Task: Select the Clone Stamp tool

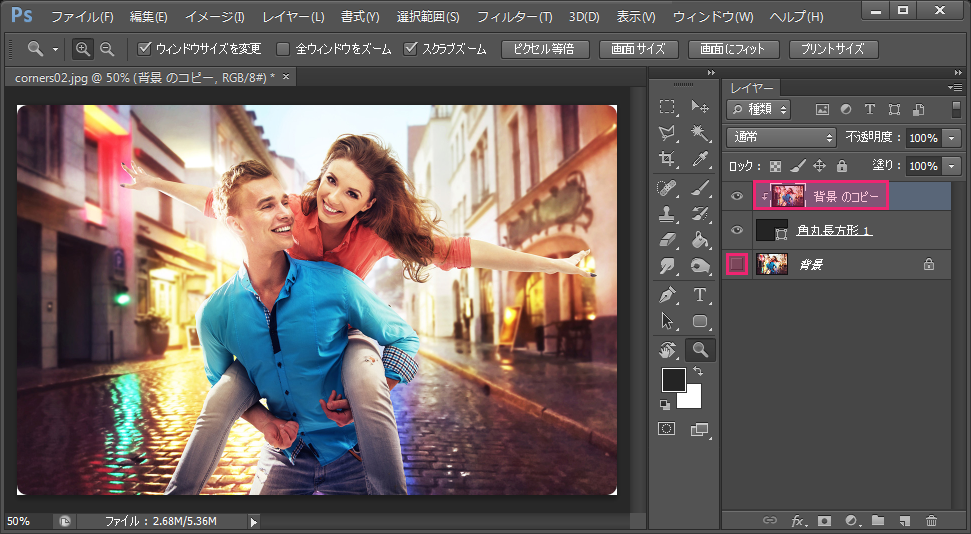Action: [667, 213]
